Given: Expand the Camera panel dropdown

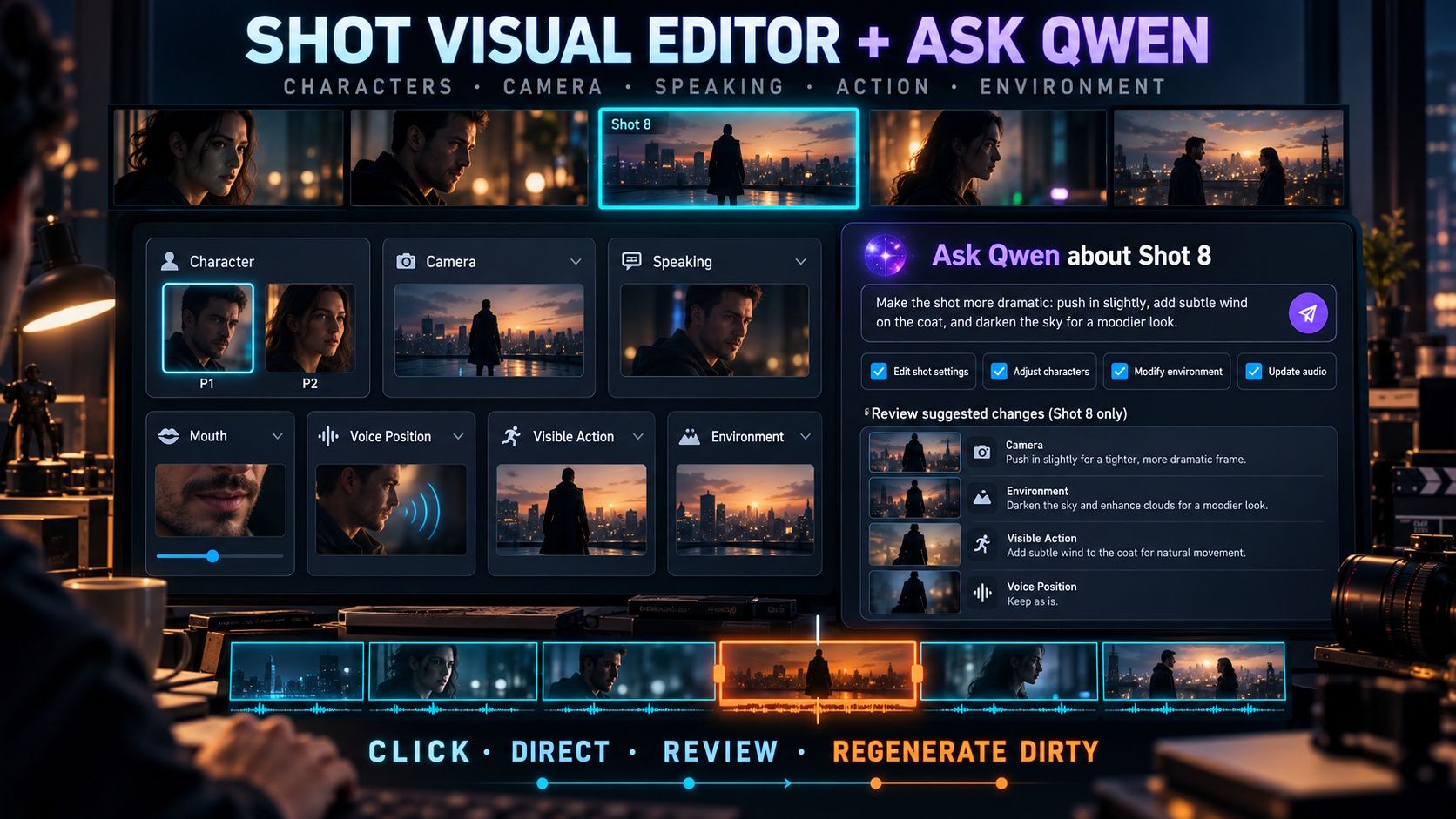Looking at the screenshot, I should click(x=576, y=262).
